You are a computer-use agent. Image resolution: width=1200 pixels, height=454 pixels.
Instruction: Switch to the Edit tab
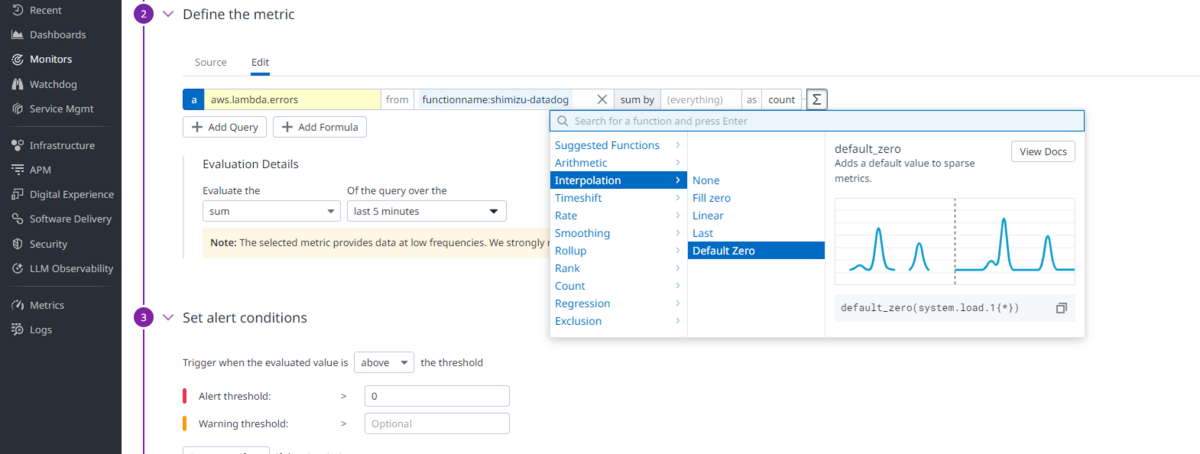pyautogui.click(x=260, y=62)
